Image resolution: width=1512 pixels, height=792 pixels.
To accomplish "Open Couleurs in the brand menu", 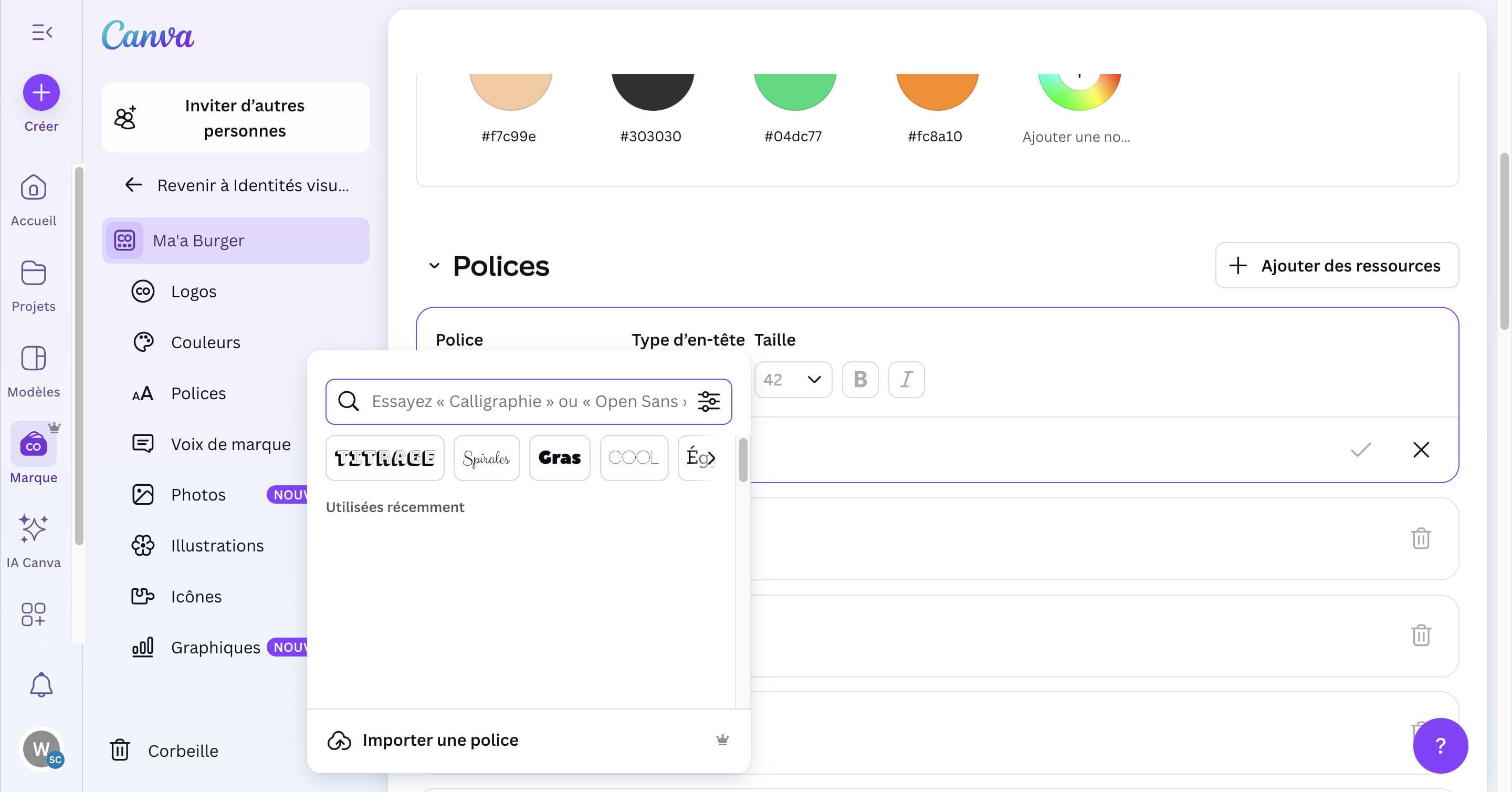I will 205,342.
